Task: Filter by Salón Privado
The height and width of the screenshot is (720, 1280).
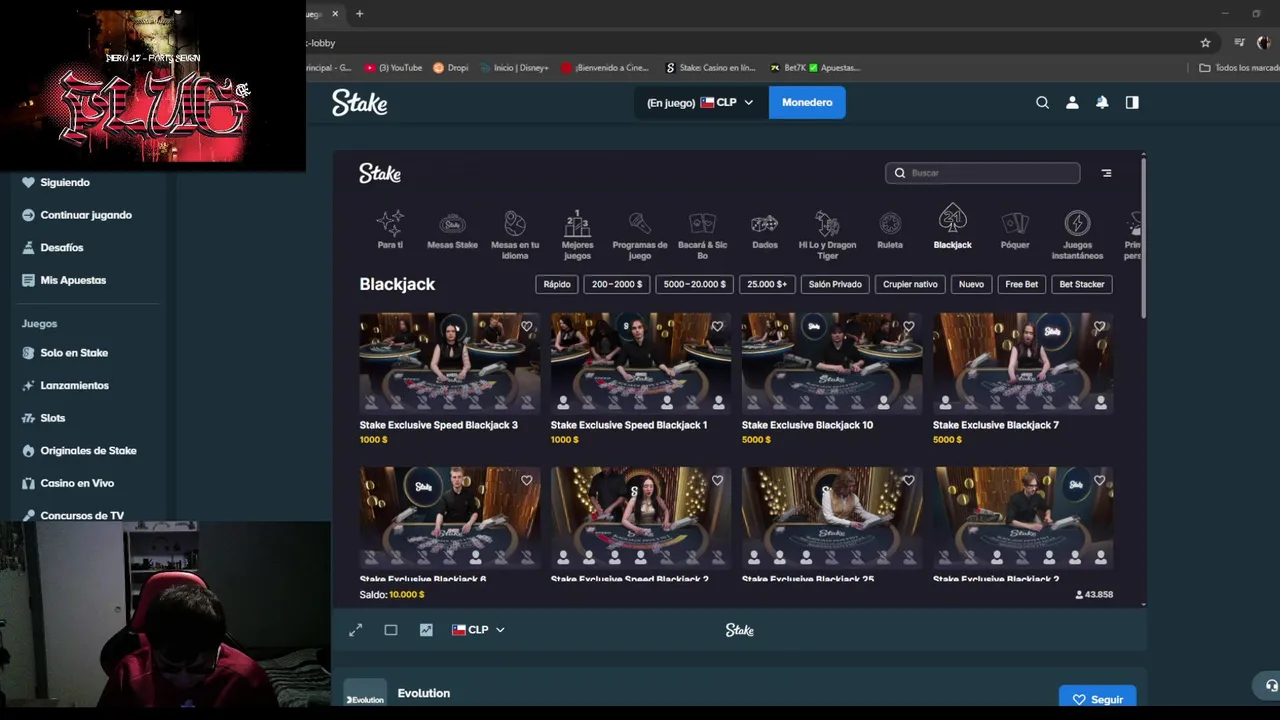Action: pos(835,284)
